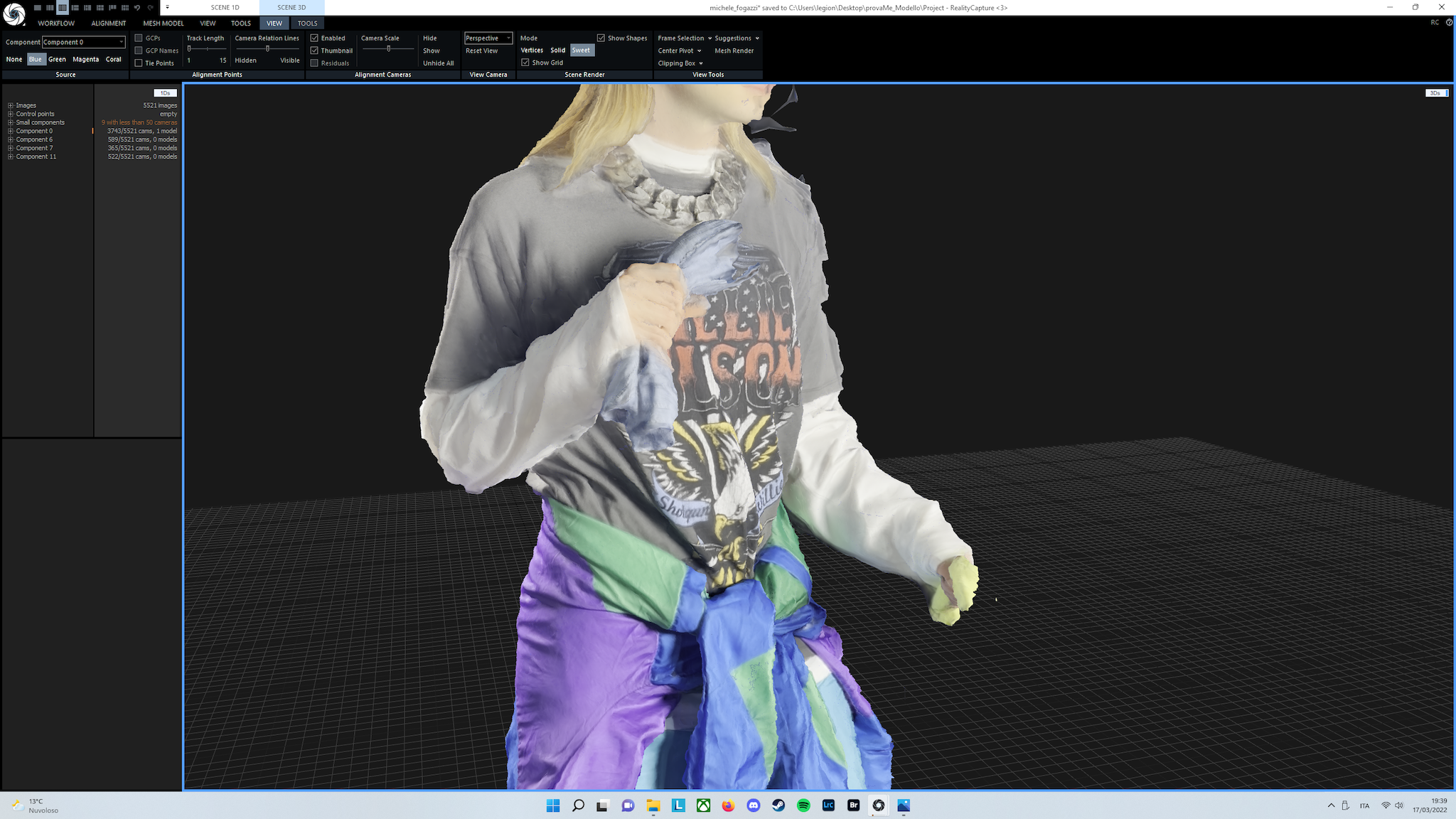Viewport: 1456px width, 819px height.
Task: Switch to the SCENE 1D tab
Action: (225, 8)
